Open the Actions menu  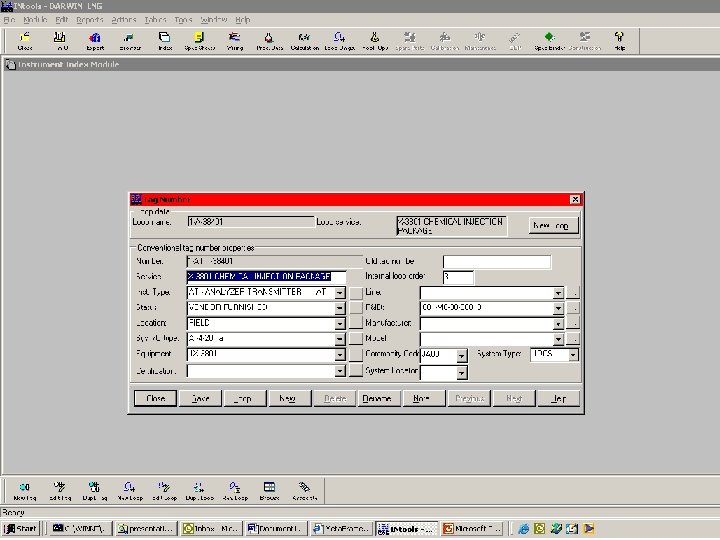[124, 20]
